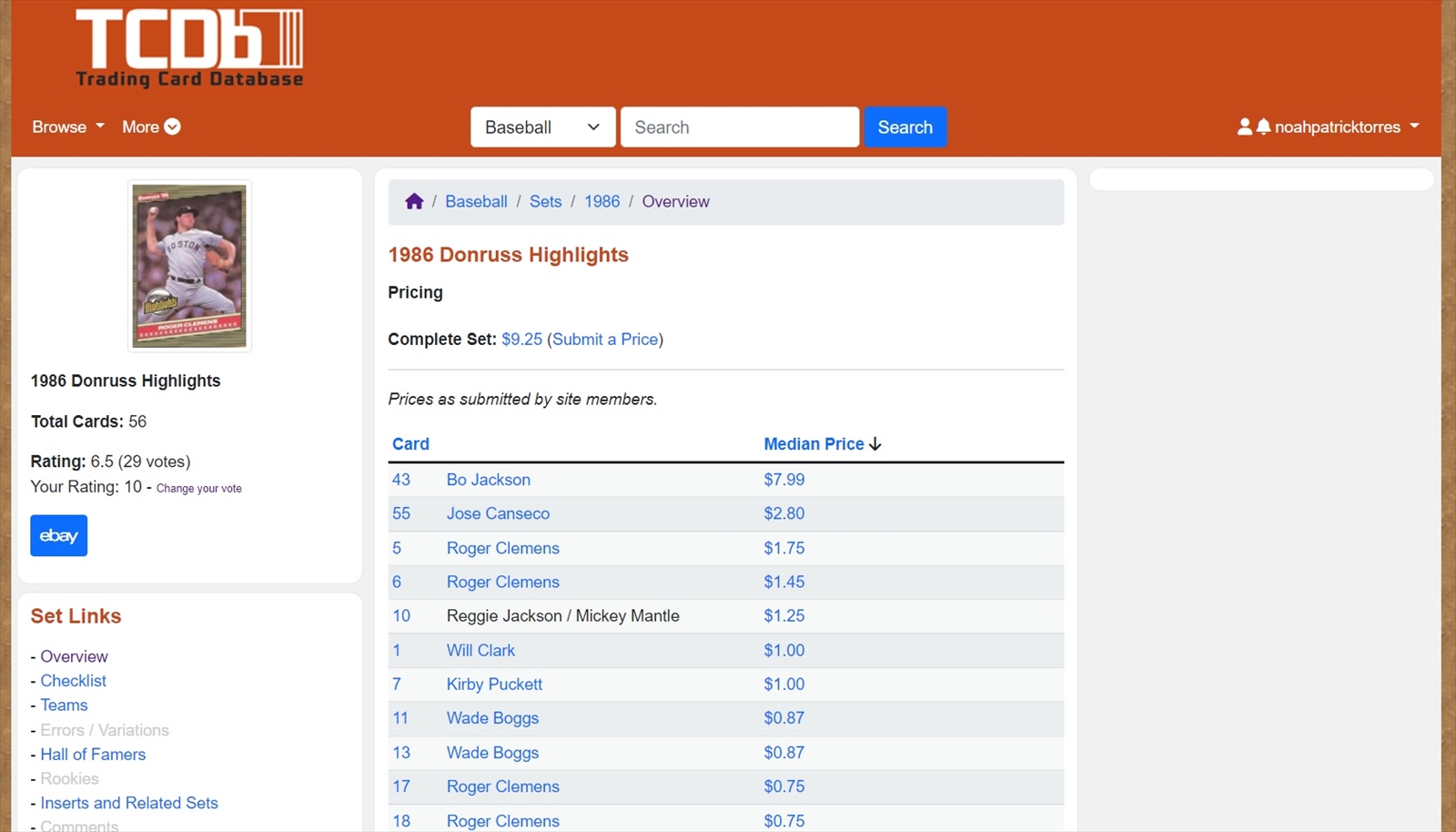This screenshot has width=1456, height=832.
Task: Open Hall of Famers in Set Links
Action: pyautogui.click(x=93, y=755)
